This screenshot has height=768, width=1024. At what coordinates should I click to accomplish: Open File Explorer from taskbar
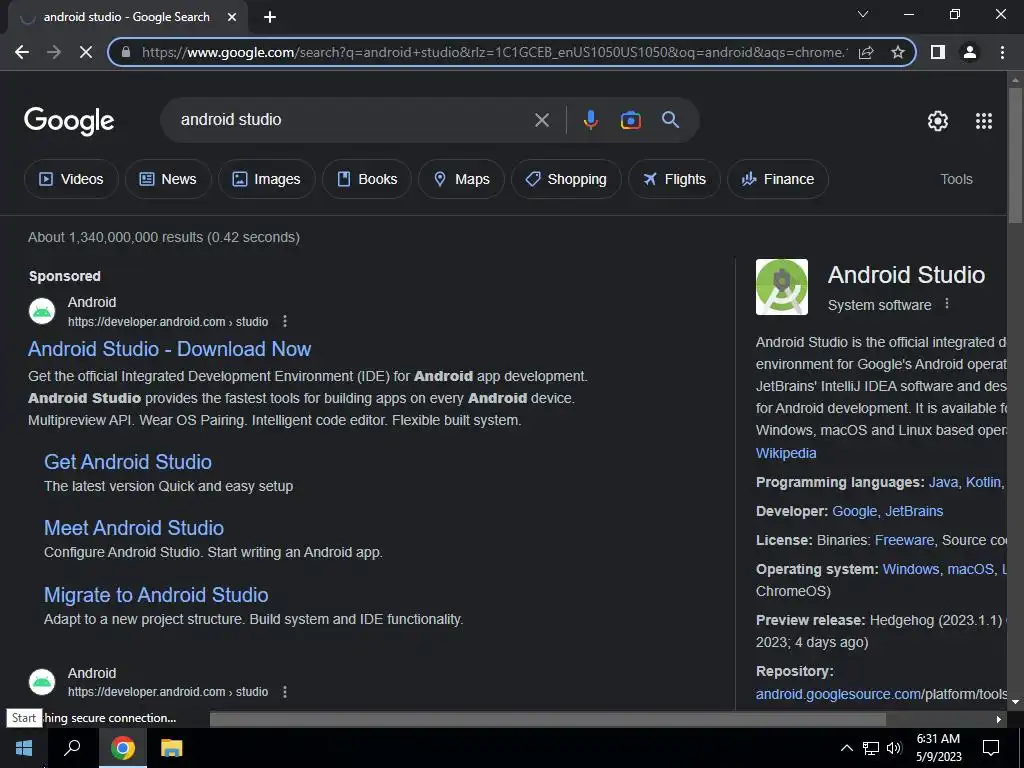pyautogui.click(x=172, y=748)
